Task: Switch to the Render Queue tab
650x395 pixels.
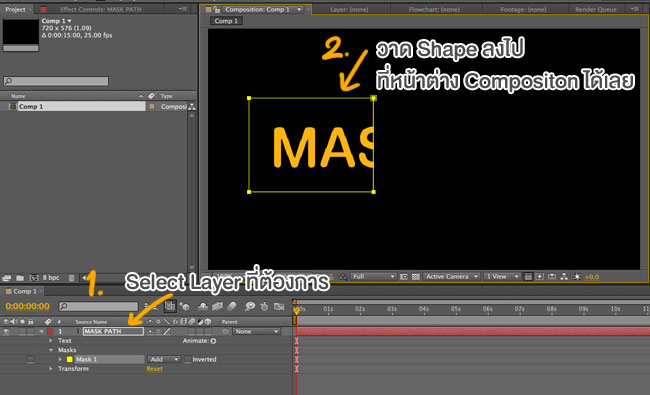Action: (x=595, y=9)
